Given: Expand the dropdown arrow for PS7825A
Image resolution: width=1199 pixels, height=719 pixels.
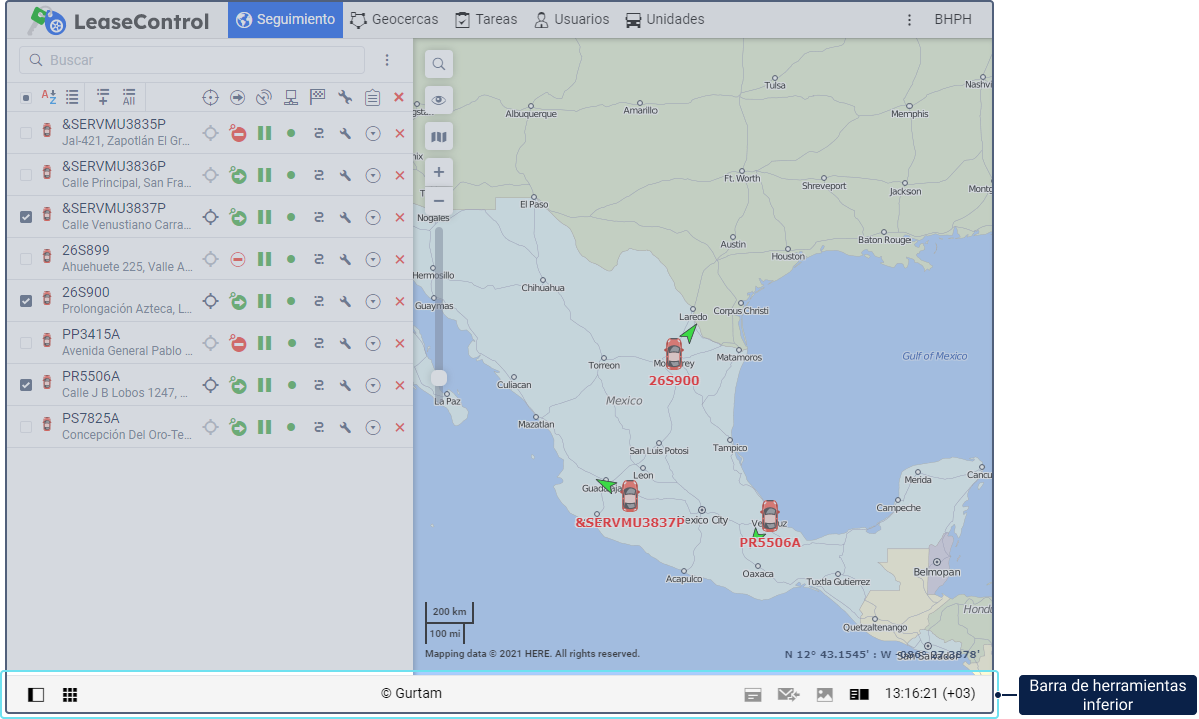Looking at the screenshot, I should coord(372,427).
